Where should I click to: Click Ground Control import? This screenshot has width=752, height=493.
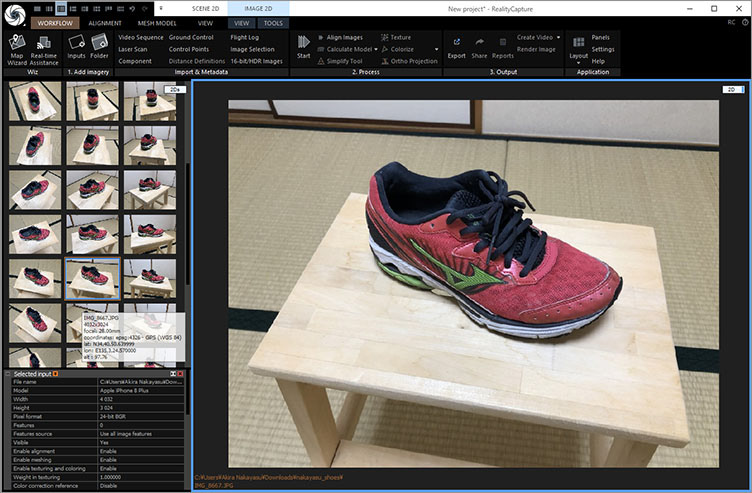[x=191, y=37]
